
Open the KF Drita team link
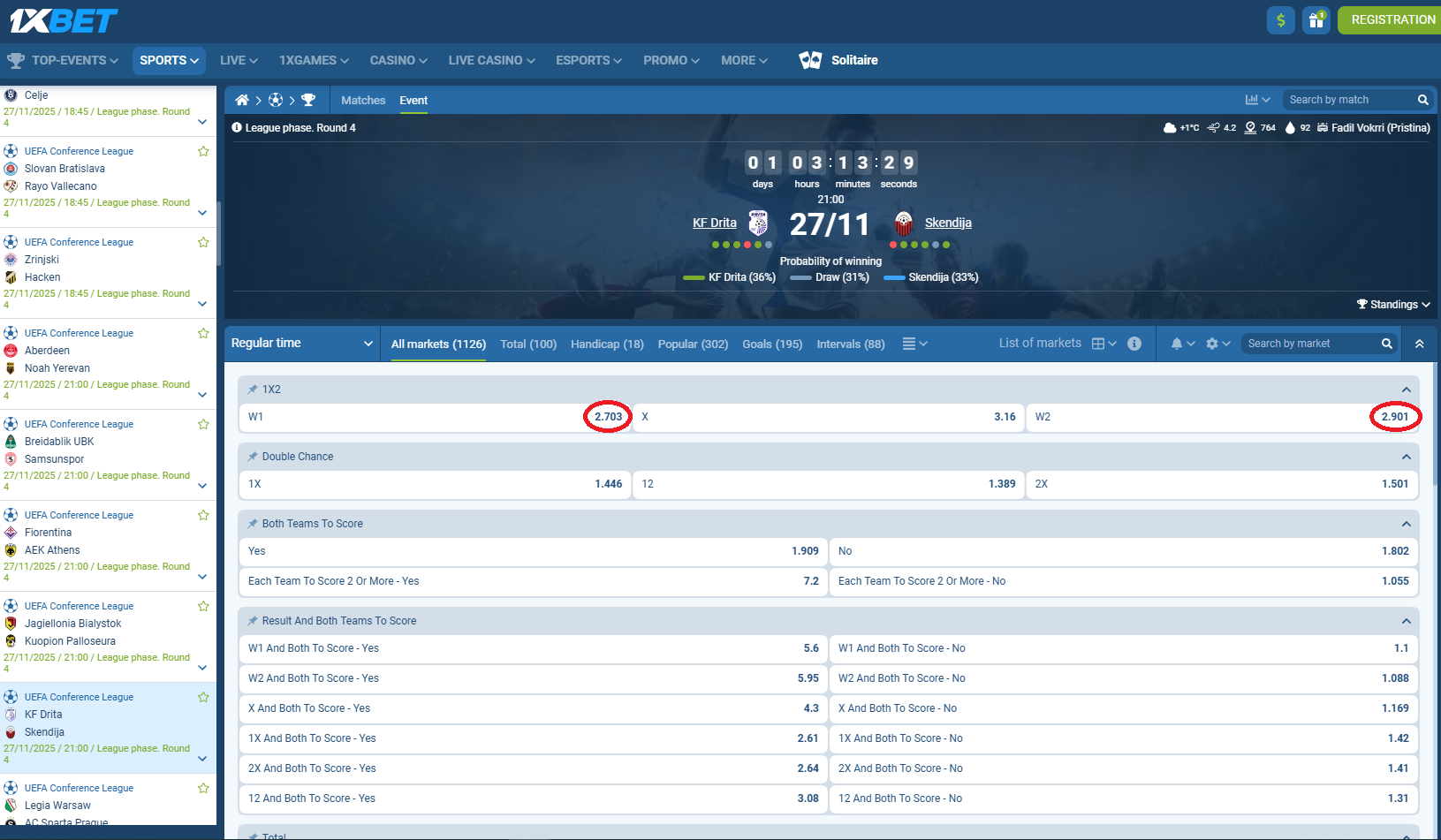click(714, 223)
